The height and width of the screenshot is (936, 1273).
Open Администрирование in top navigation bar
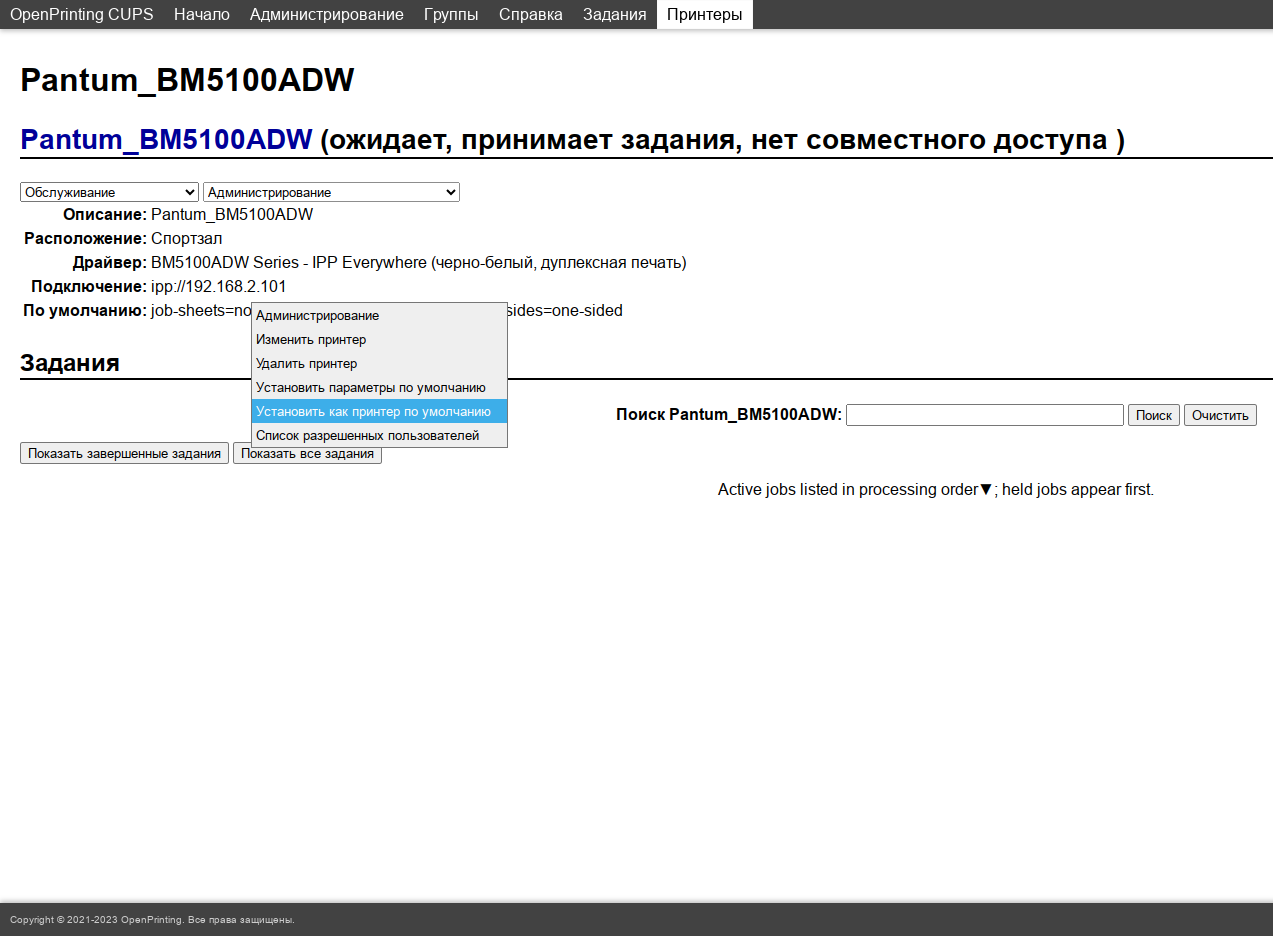pyautogui.click(x=326, y=14)
